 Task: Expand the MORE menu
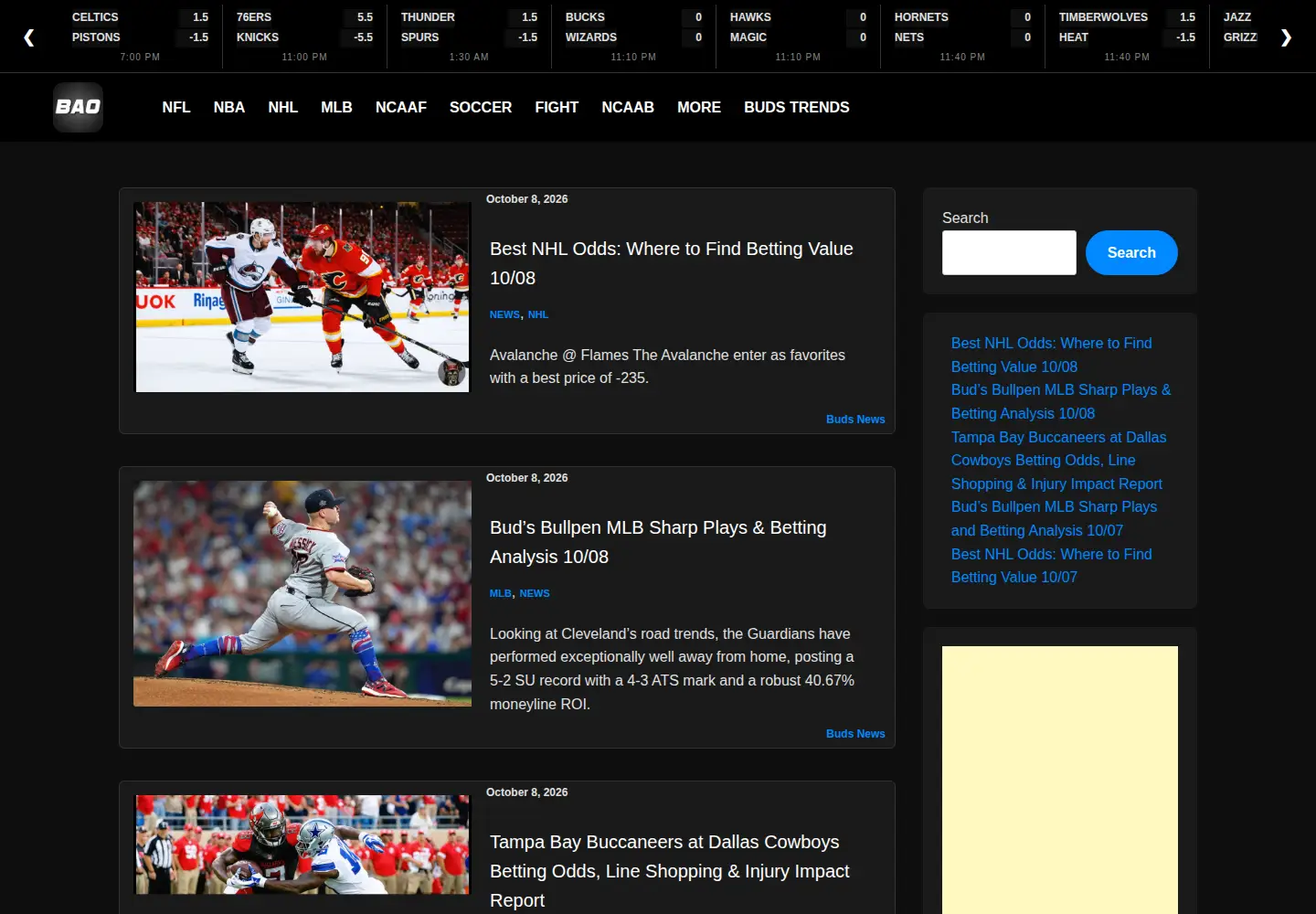pyautogui.click(x=699, y=107)
